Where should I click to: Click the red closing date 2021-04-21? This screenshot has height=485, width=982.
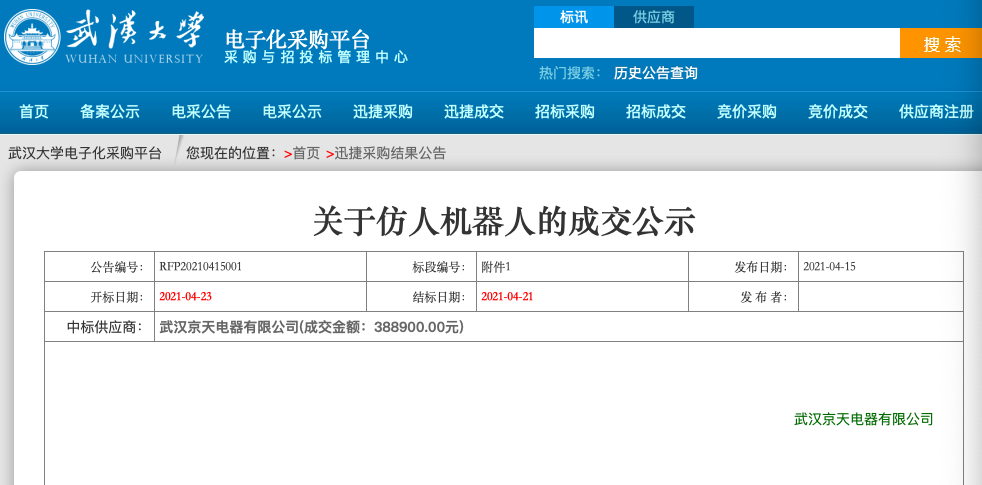507,296
